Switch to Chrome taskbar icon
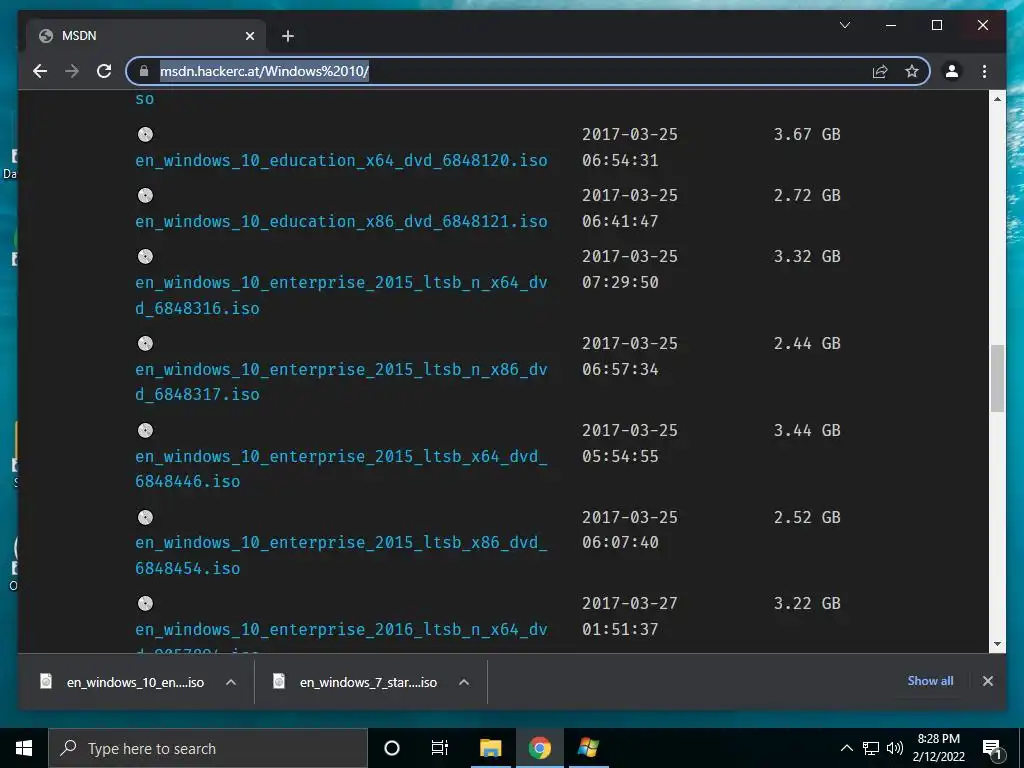The height and width of the screenshot is (768, 1024). pos(539,748)
